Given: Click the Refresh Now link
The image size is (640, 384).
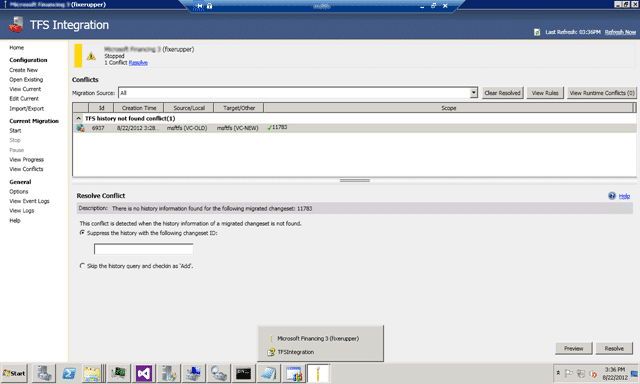Looking at the screenshot, I should coord(620,32).
